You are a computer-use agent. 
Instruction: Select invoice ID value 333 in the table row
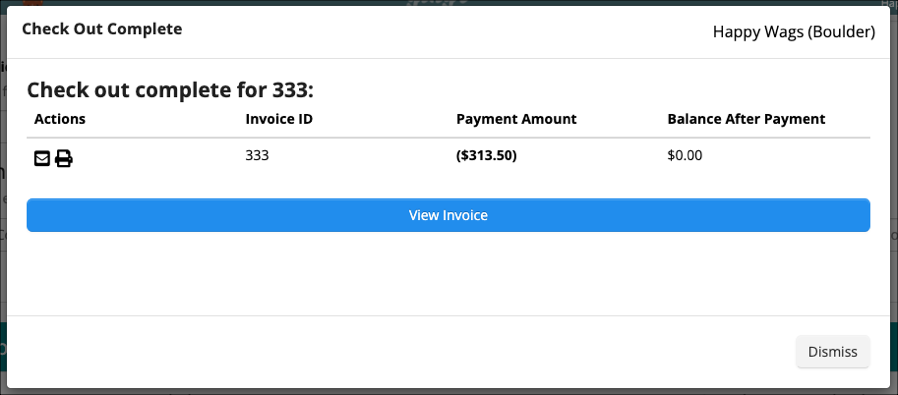pyautogui.click(x=257, y=155)
